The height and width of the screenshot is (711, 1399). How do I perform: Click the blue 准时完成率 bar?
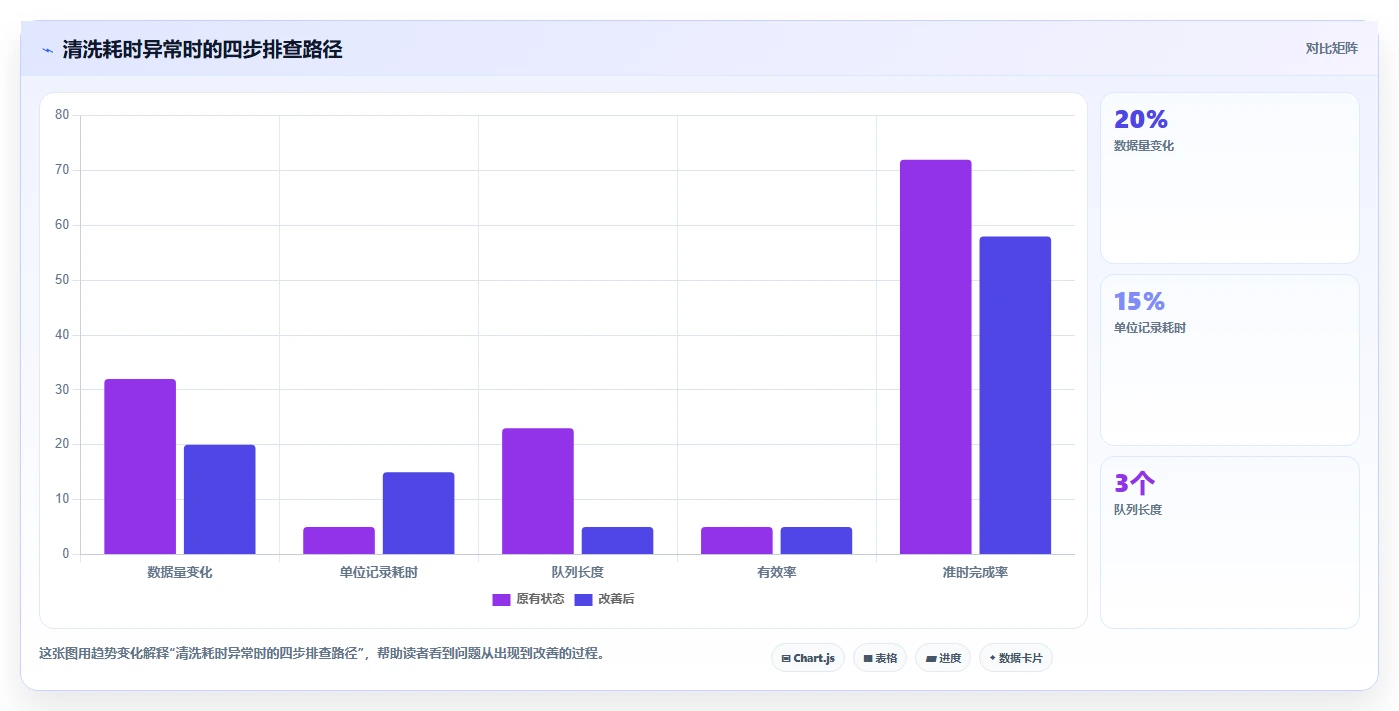click(x=1015, y=395)
